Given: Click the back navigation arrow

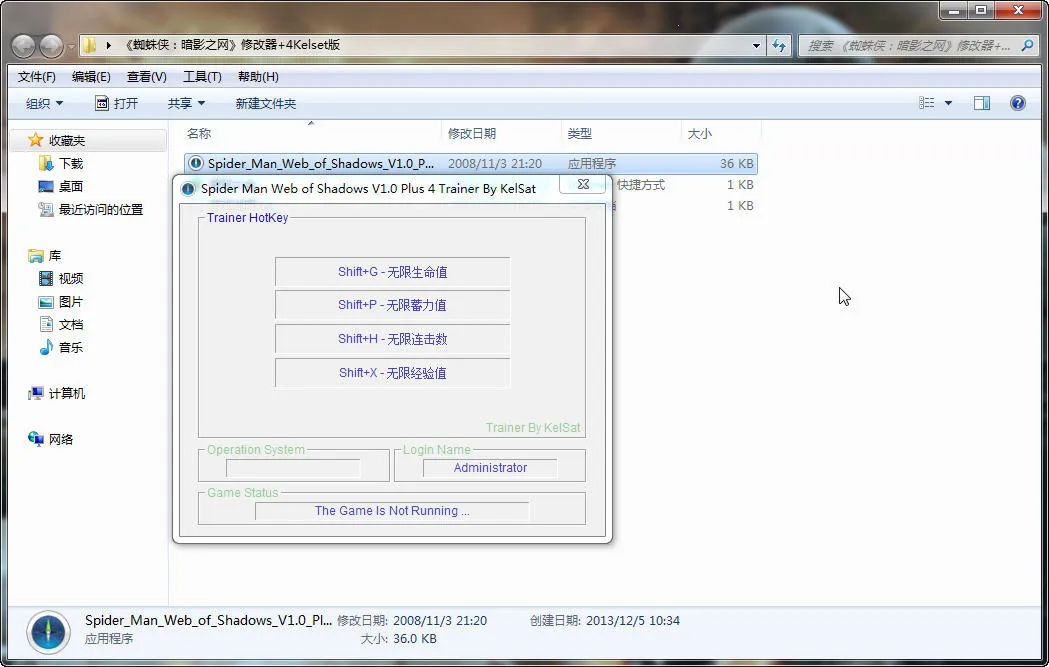Looking at the screenshot, I should point(24,46).
